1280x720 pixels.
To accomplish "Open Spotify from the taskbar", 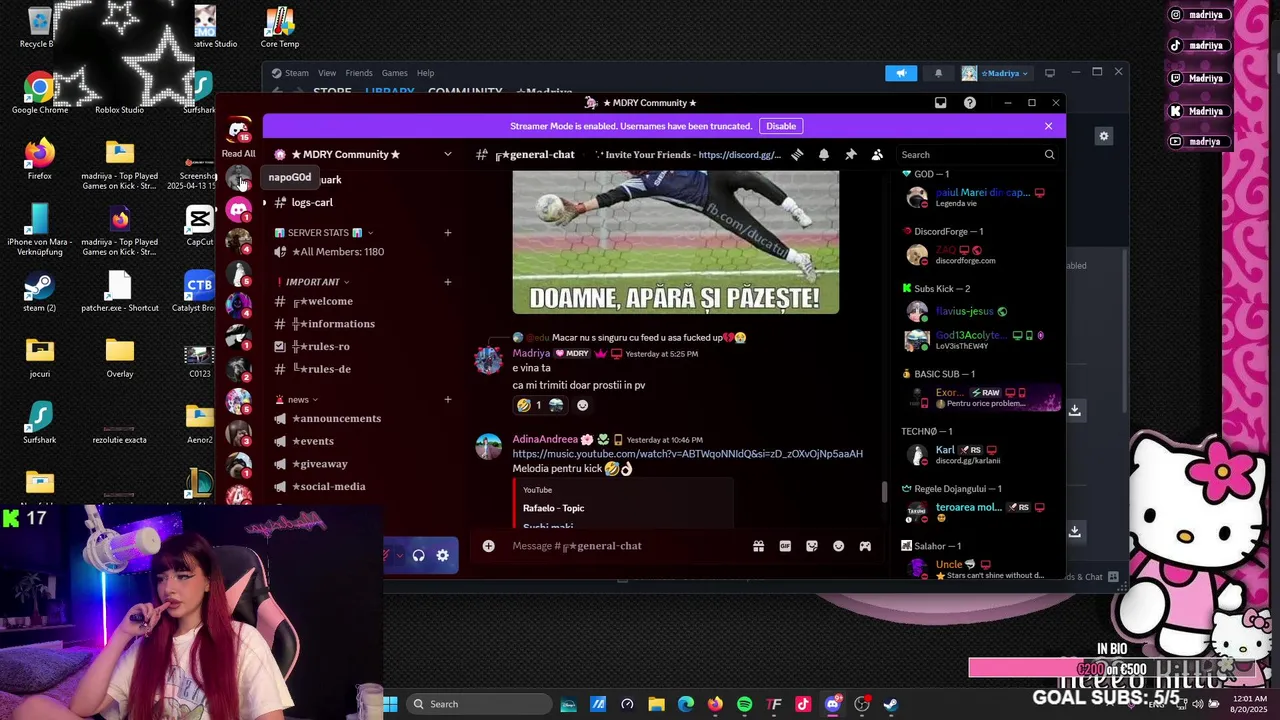I will 745,704.
